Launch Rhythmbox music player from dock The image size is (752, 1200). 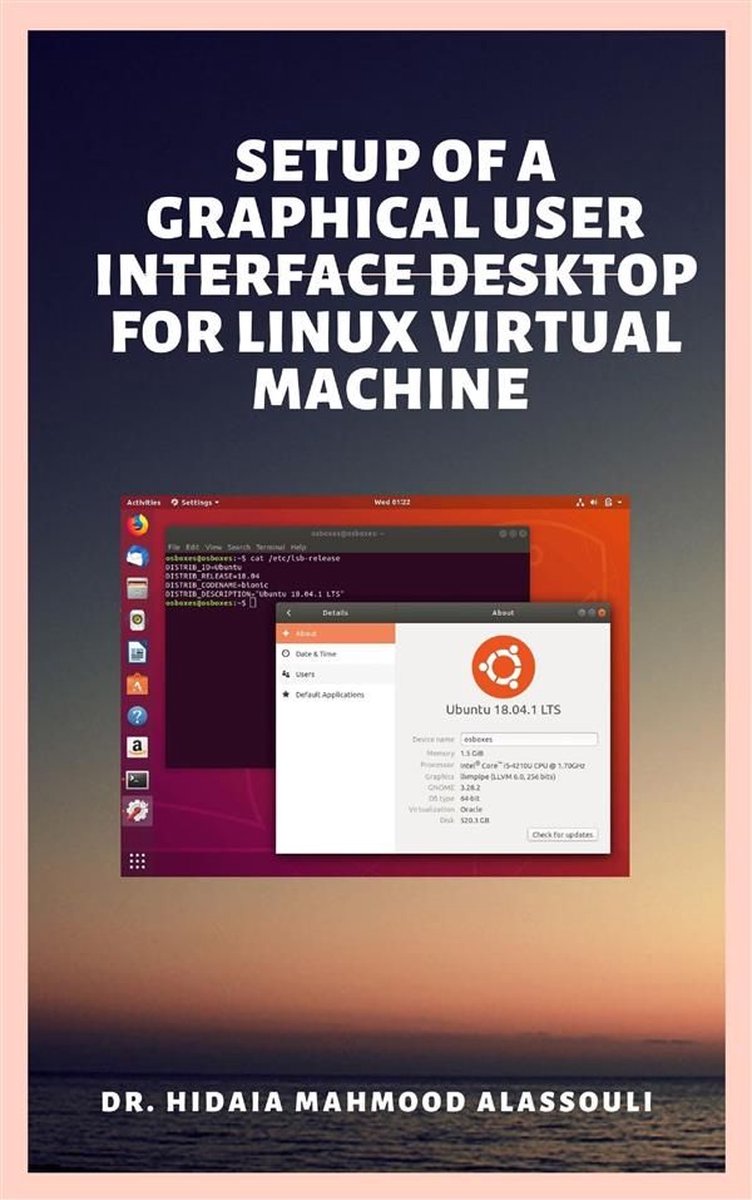click(137, 620)
